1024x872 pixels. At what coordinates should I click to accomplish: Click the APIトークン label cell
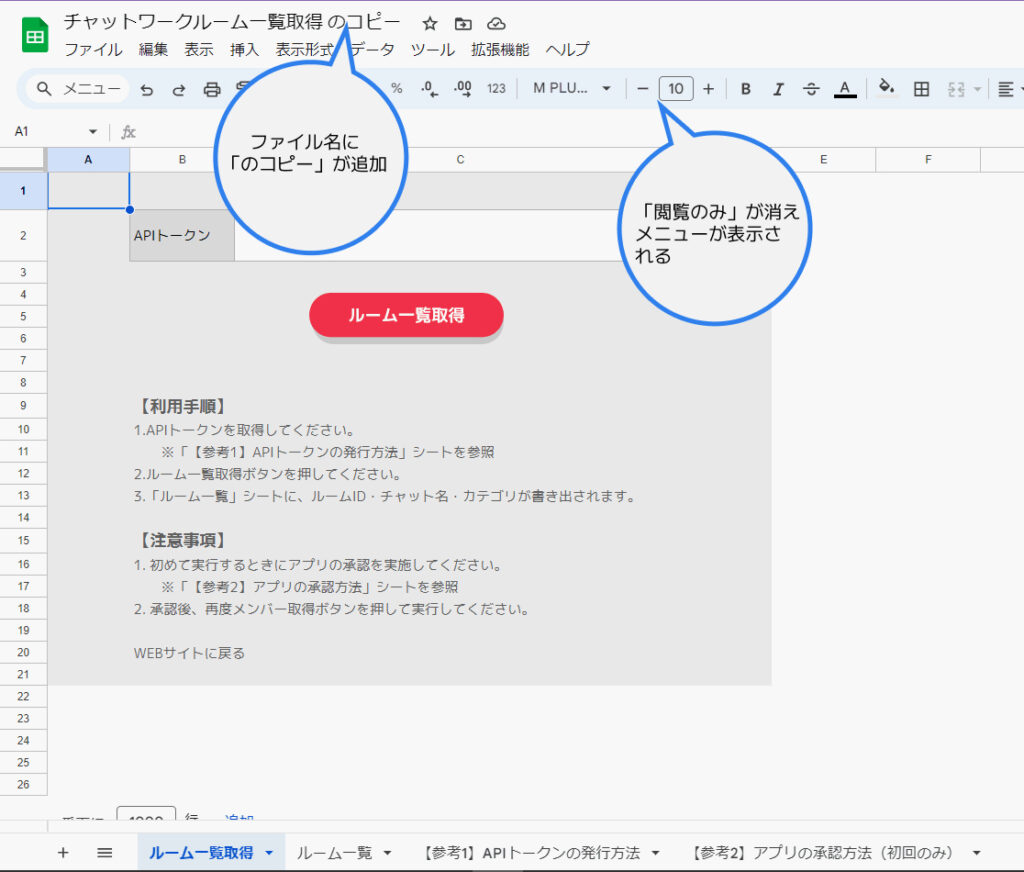tap(182, 236)
